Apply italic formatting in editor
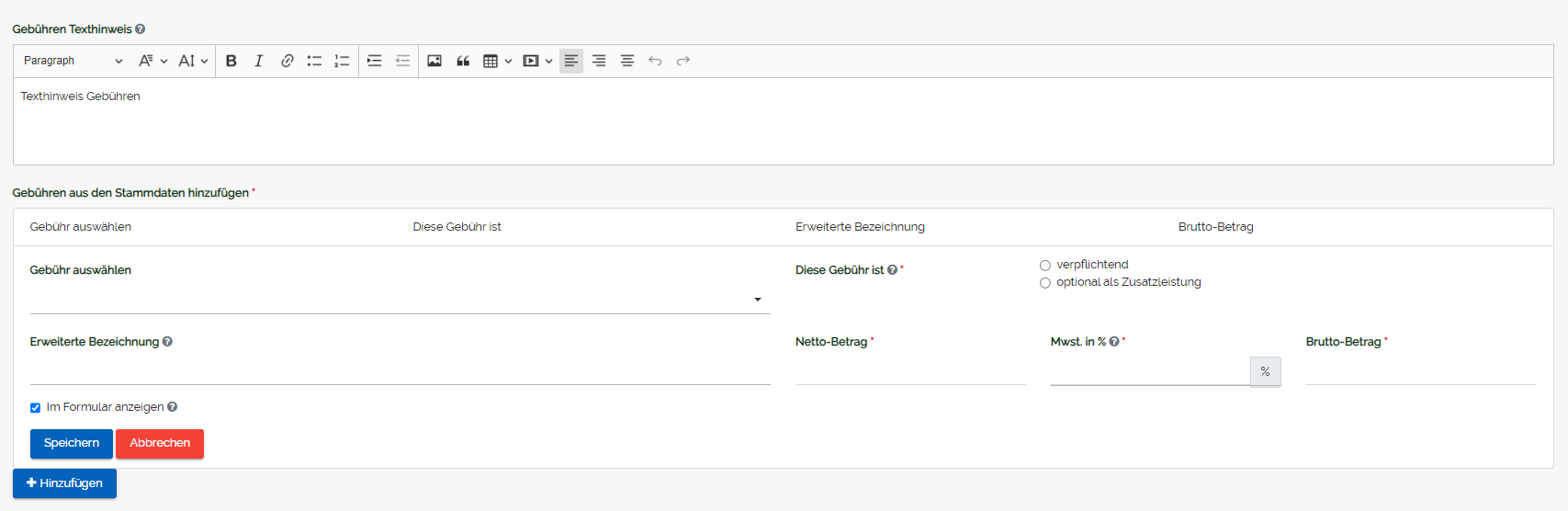Image resolution: width=1568 pixels, height=511 pixels. pos(259,61)
